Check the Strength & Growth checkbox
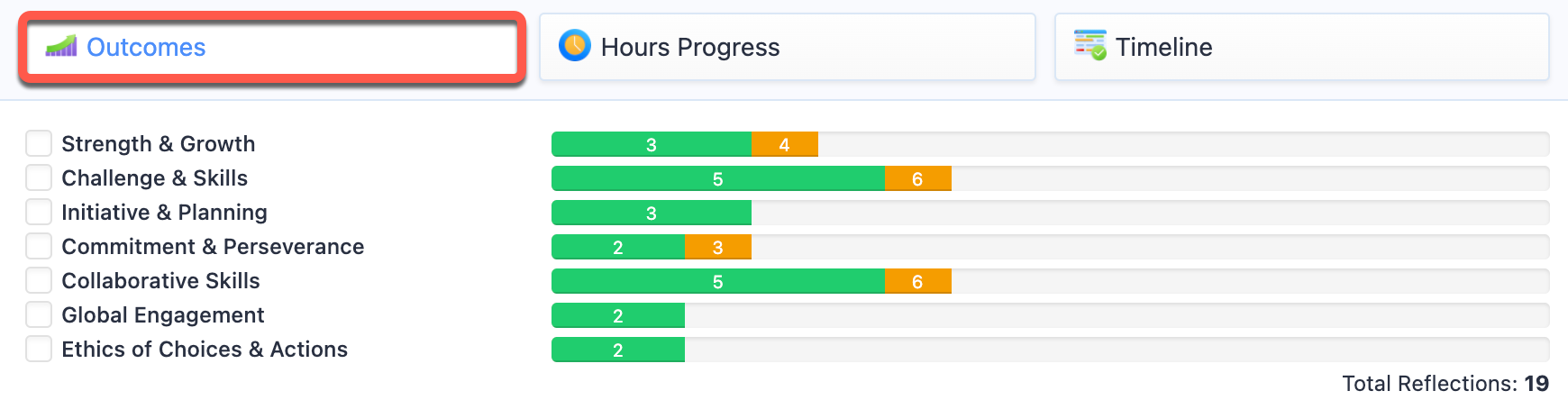 tap(39, 143)
